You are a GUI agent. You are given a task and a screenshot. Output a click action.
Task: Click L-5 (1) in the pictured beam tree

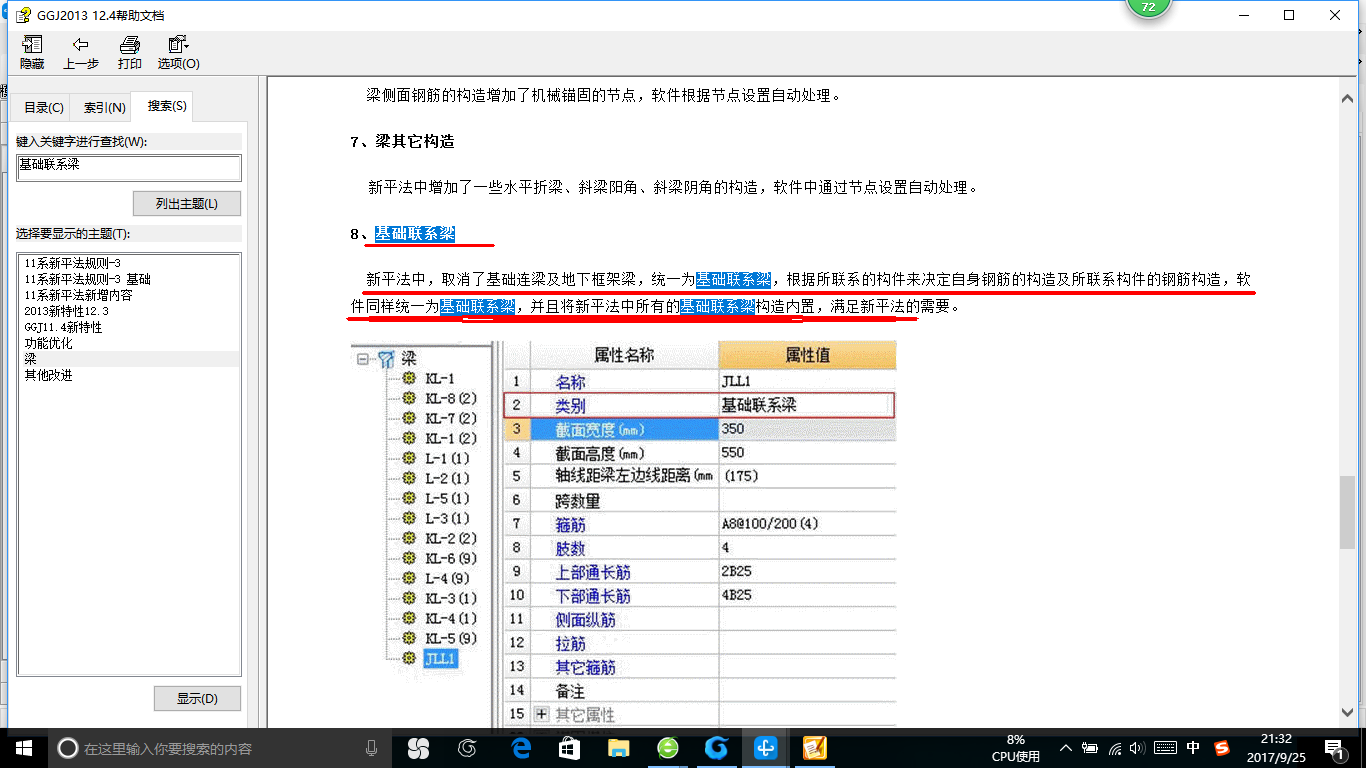pos(447,498)
